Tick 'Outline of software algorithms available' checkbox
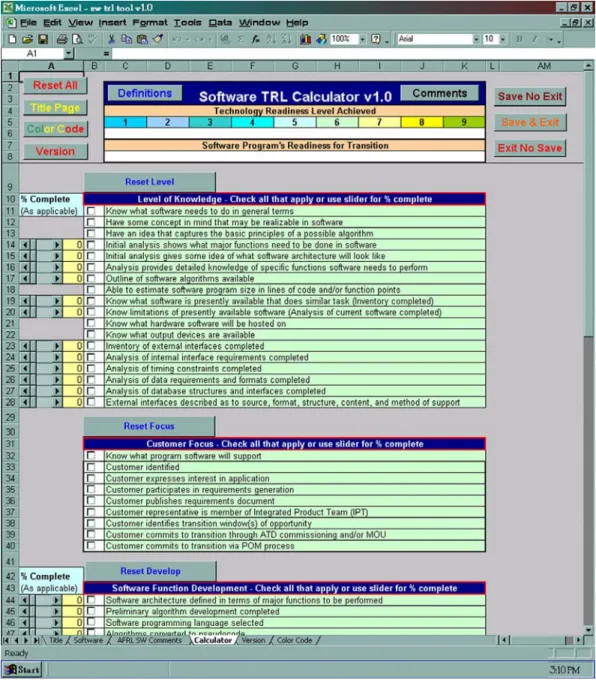Viewport: 596px width, 680px height. 91,278
